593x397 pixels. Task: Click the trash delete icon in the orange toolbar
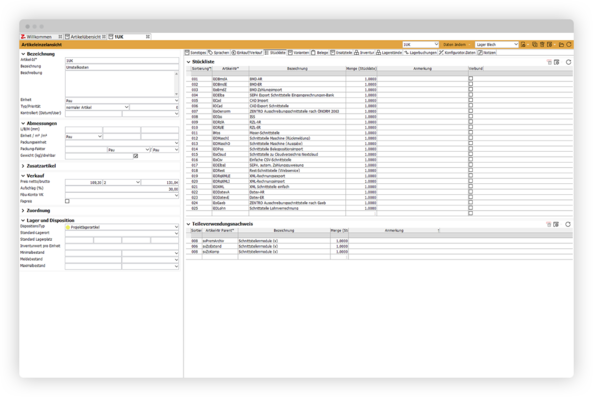pyautogui.click(x=542, y=45)
